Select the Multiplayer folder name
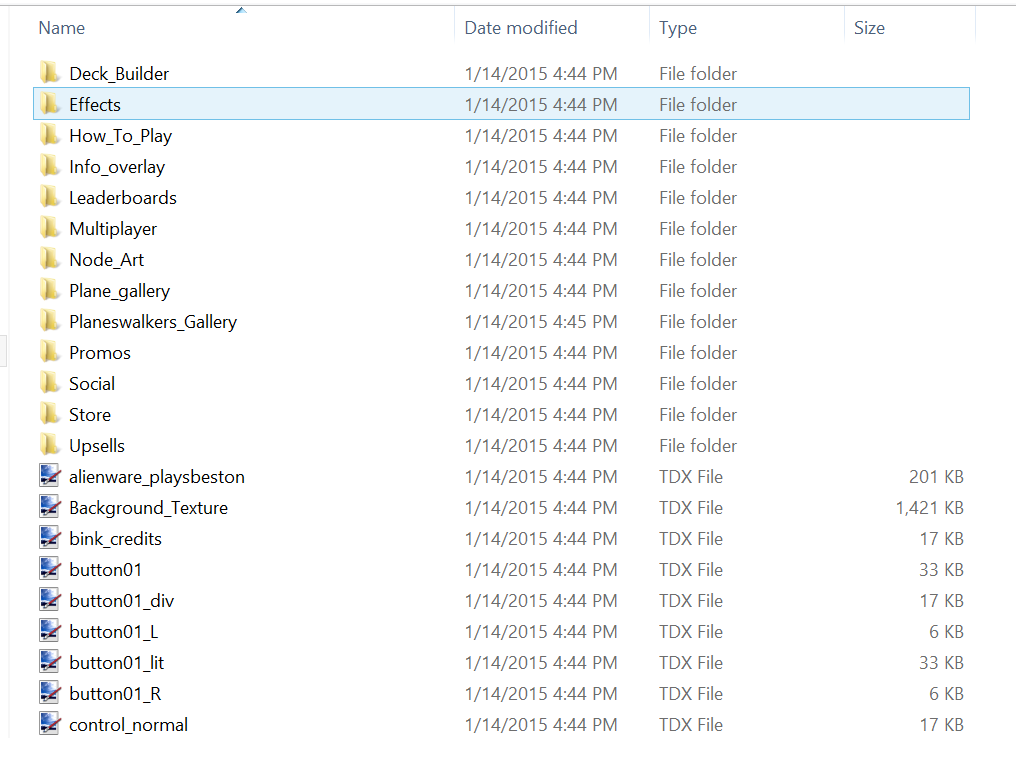Screen dimensions: 1016x766 point(113,229)
